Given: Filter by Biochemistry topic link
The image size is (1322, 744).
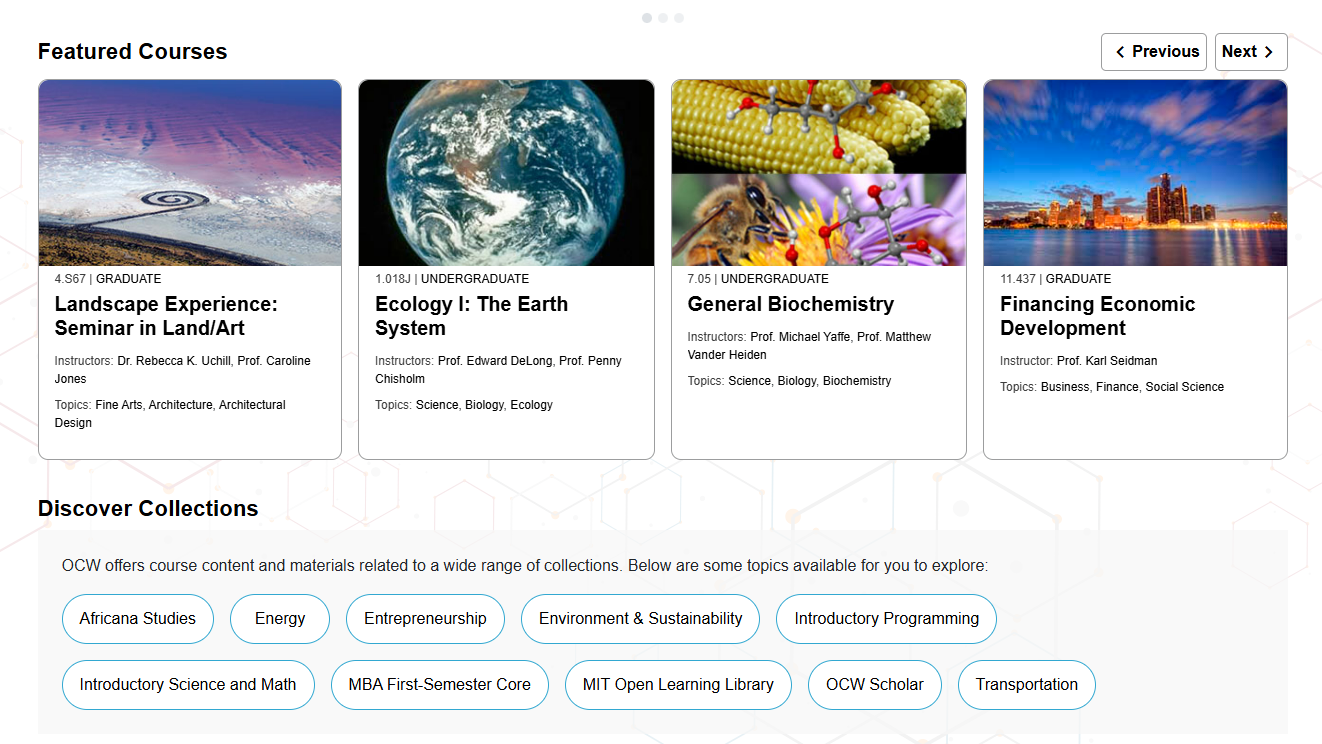Looking at the screenshot, I should click(x=857, y=381).
